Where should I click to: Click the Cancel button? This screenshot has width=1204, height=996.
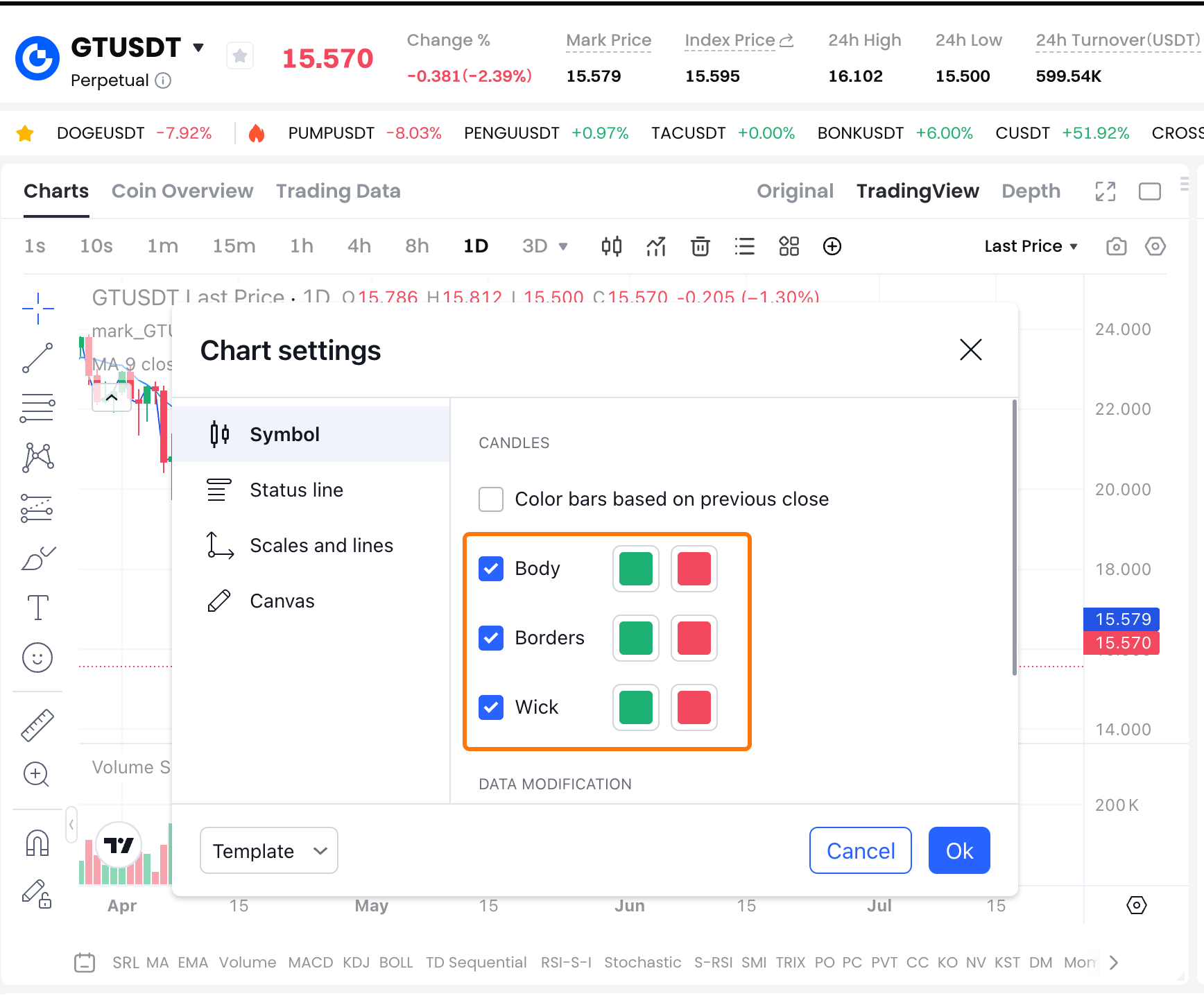tap(860, 850)
